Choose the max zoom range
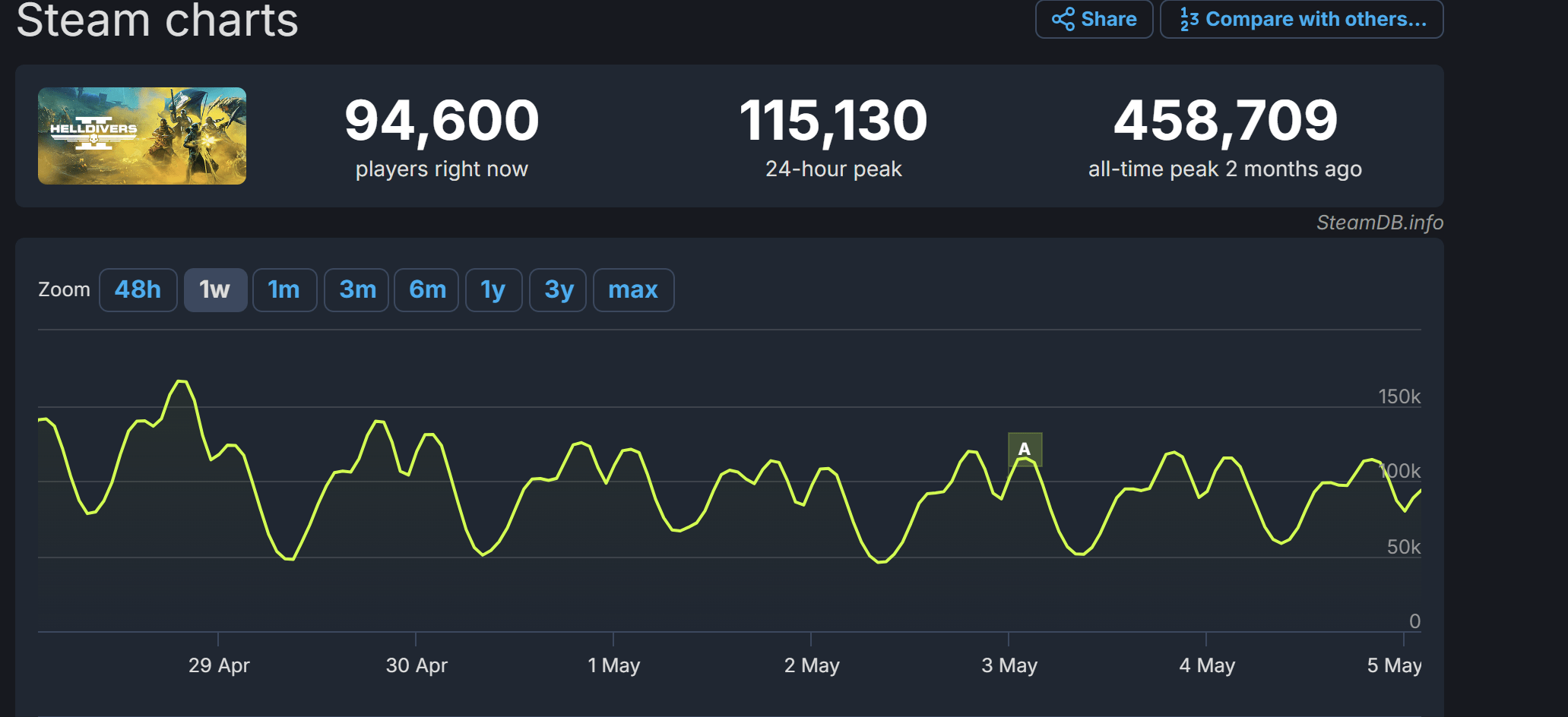Screen dimensions: 1568x717 pyautogui.click(x=633, y=290)
